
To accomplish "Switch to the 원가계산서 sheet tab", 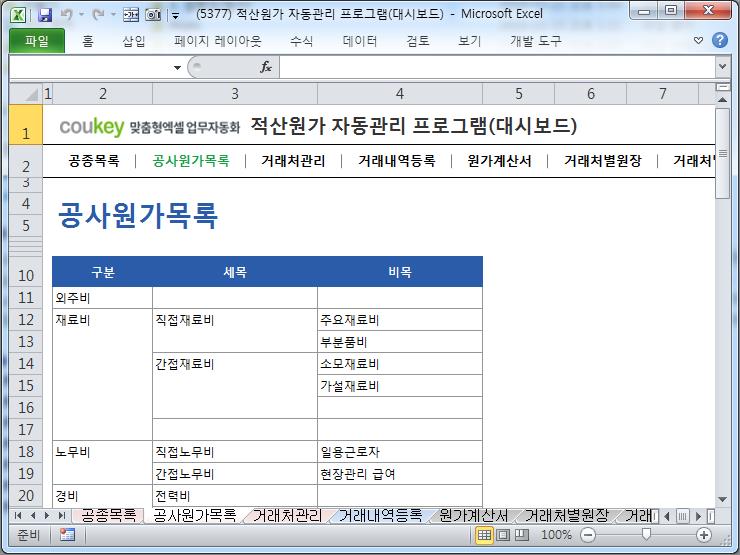I will [473, 515].
